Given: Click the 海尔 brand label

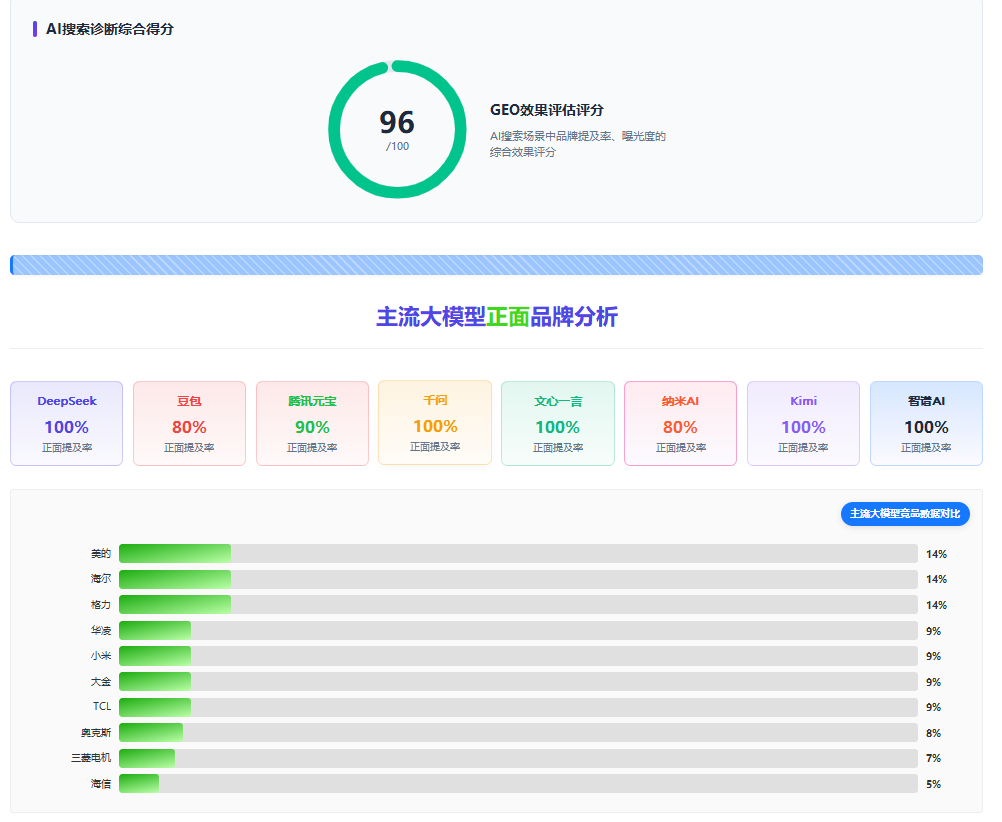Looking at the screenshot, I should pos(101,578).
